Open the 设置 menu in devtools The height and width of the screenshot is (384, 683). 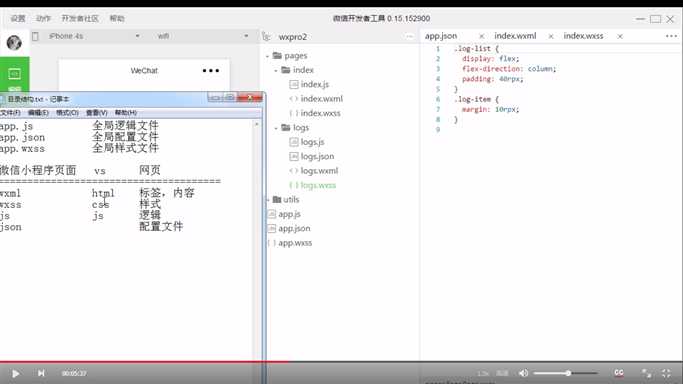[18, 18]
